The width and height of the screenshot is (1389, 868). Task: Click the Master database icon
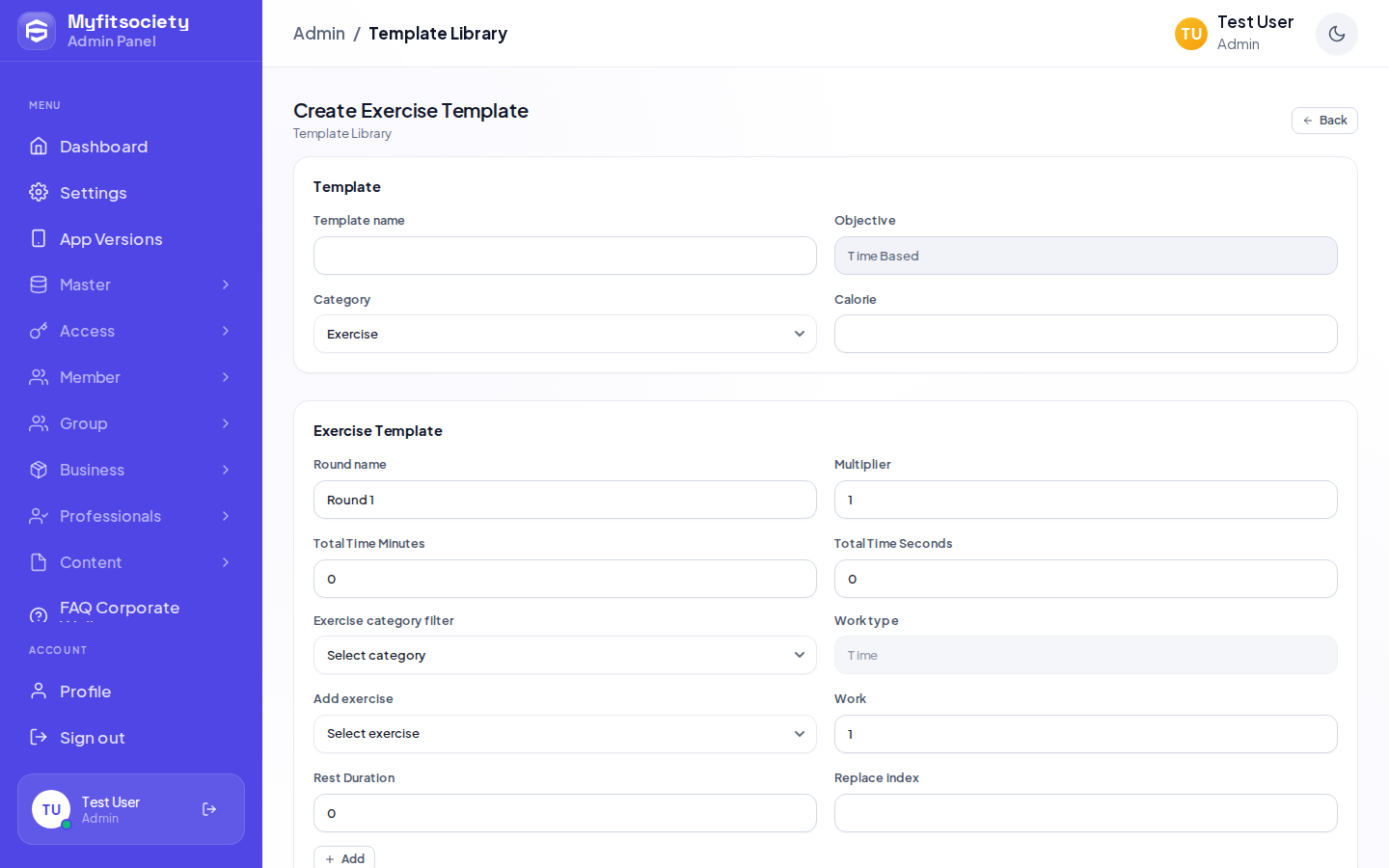pos(39,285)
